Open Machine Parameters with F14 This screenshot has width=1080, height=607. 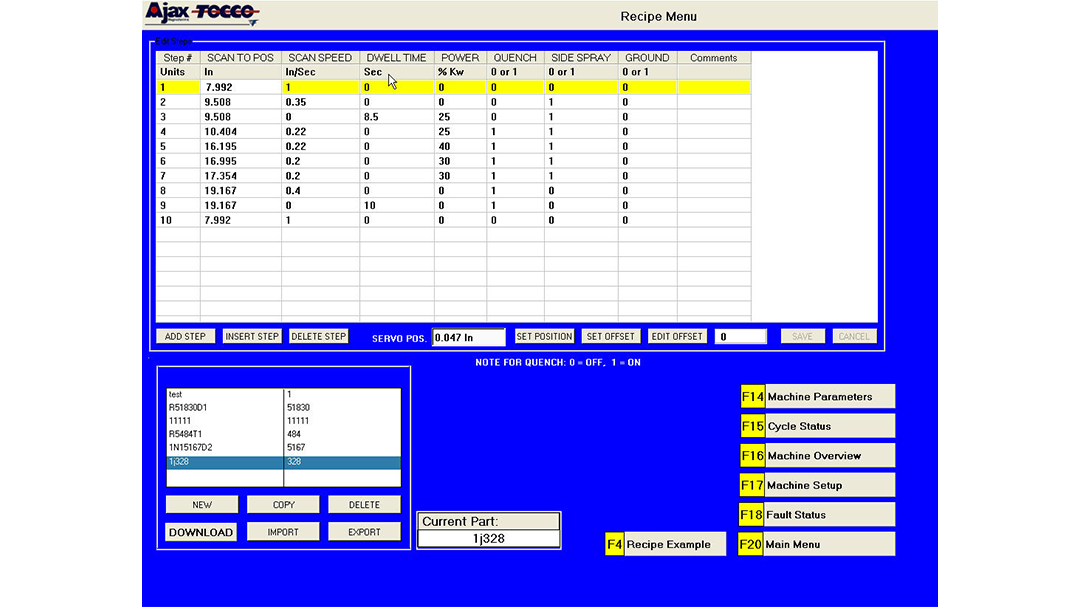(x=817, y=397)
